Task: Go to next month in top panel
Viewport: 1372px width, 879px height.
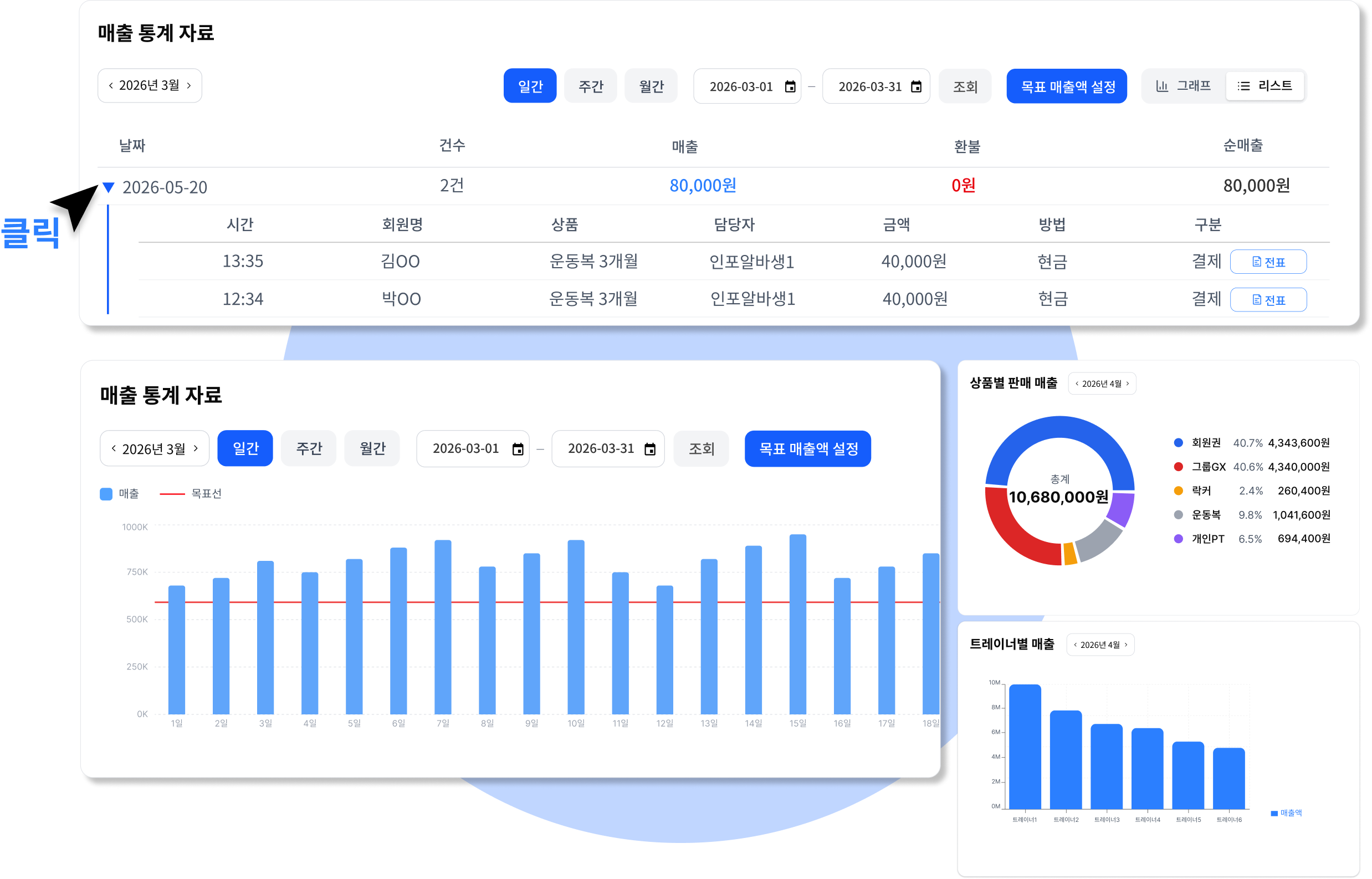Action: click(189, 85)
